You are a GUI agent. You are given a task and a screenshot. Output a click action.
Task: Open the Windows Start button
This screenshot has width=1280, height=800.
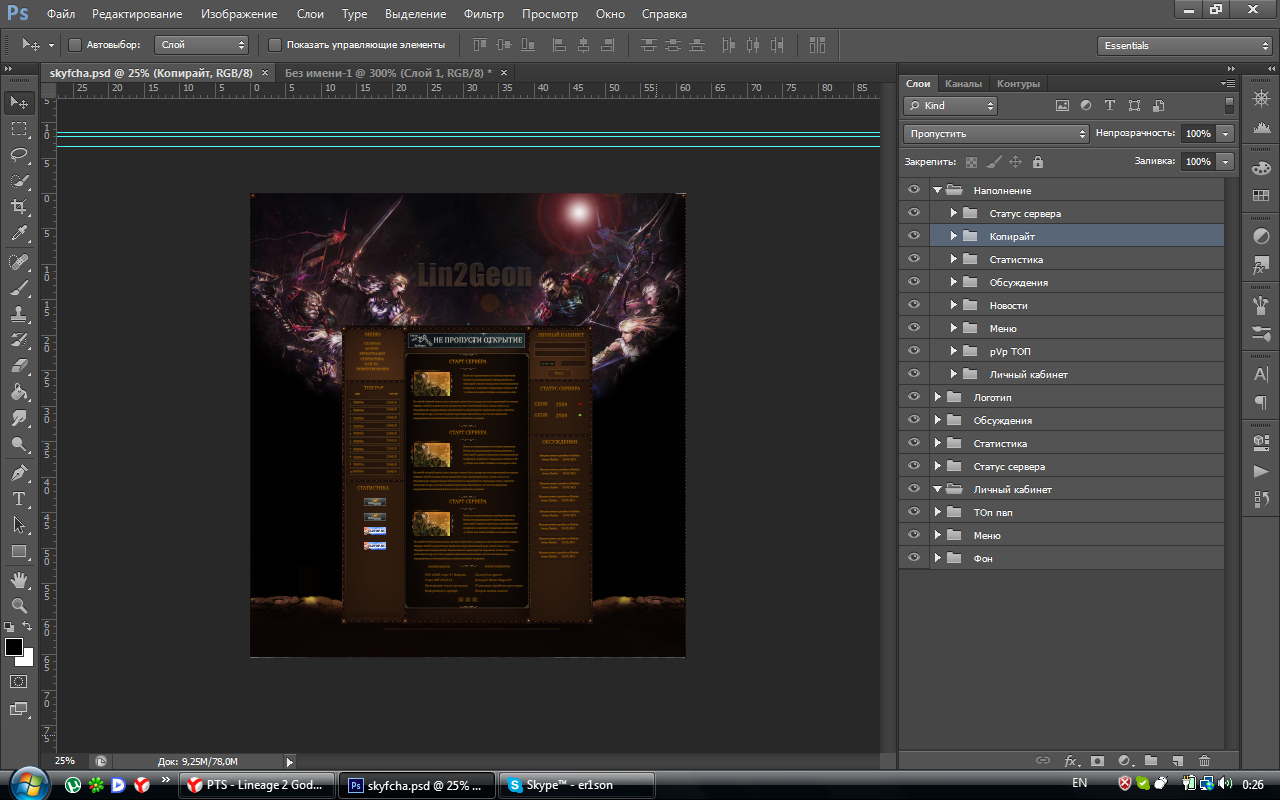pyautogui.click(x=28, y=784)
